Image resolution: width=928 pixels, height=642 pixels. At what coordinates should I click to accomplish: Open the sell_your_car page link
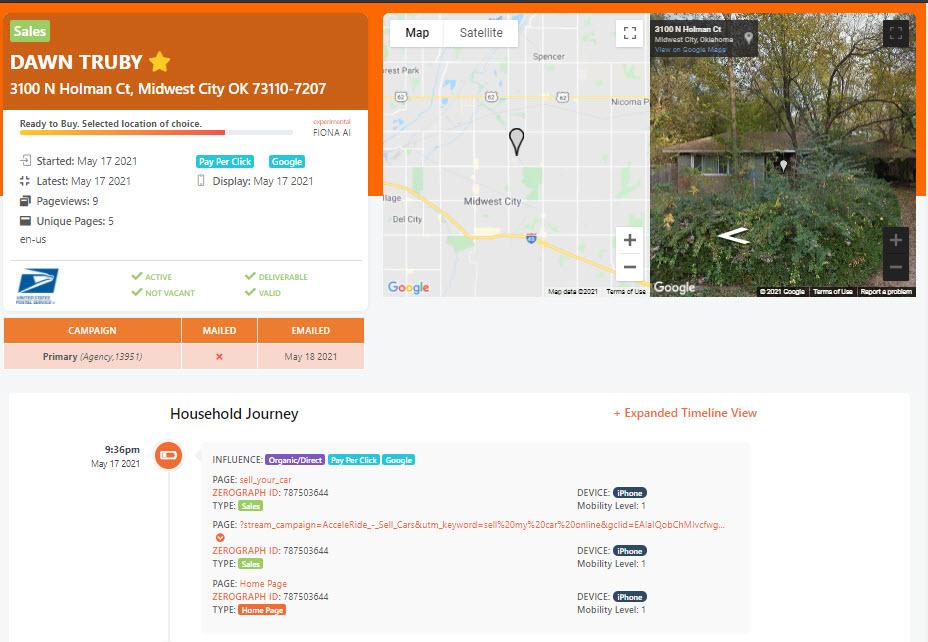point(265,480)
